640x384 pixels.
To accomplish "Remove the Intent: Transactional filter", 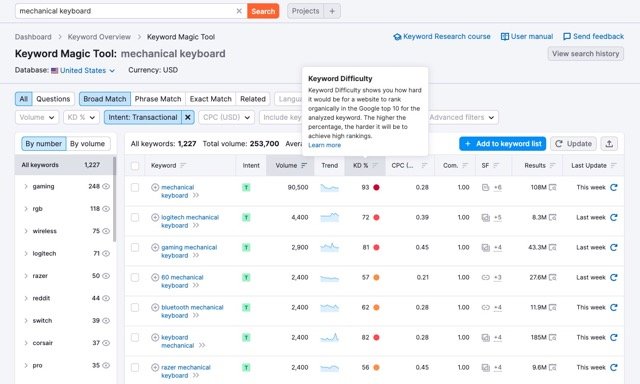I will click(188, 118).
